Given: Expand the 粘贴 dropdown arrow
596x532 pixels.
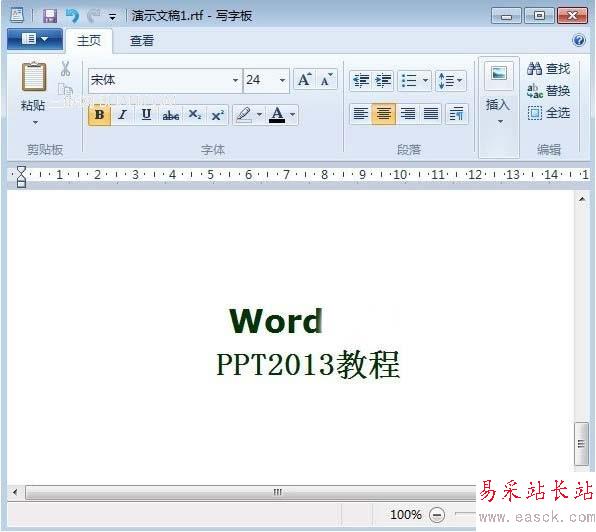Looking at the screenshot, I should click(x=35, y=122).
